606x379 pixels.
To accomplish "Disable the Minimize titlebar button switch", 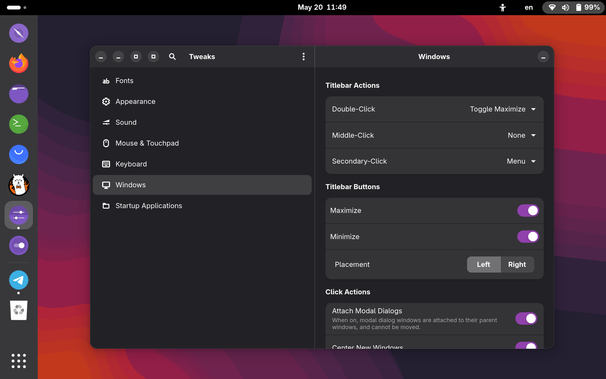I will [528, 236].
